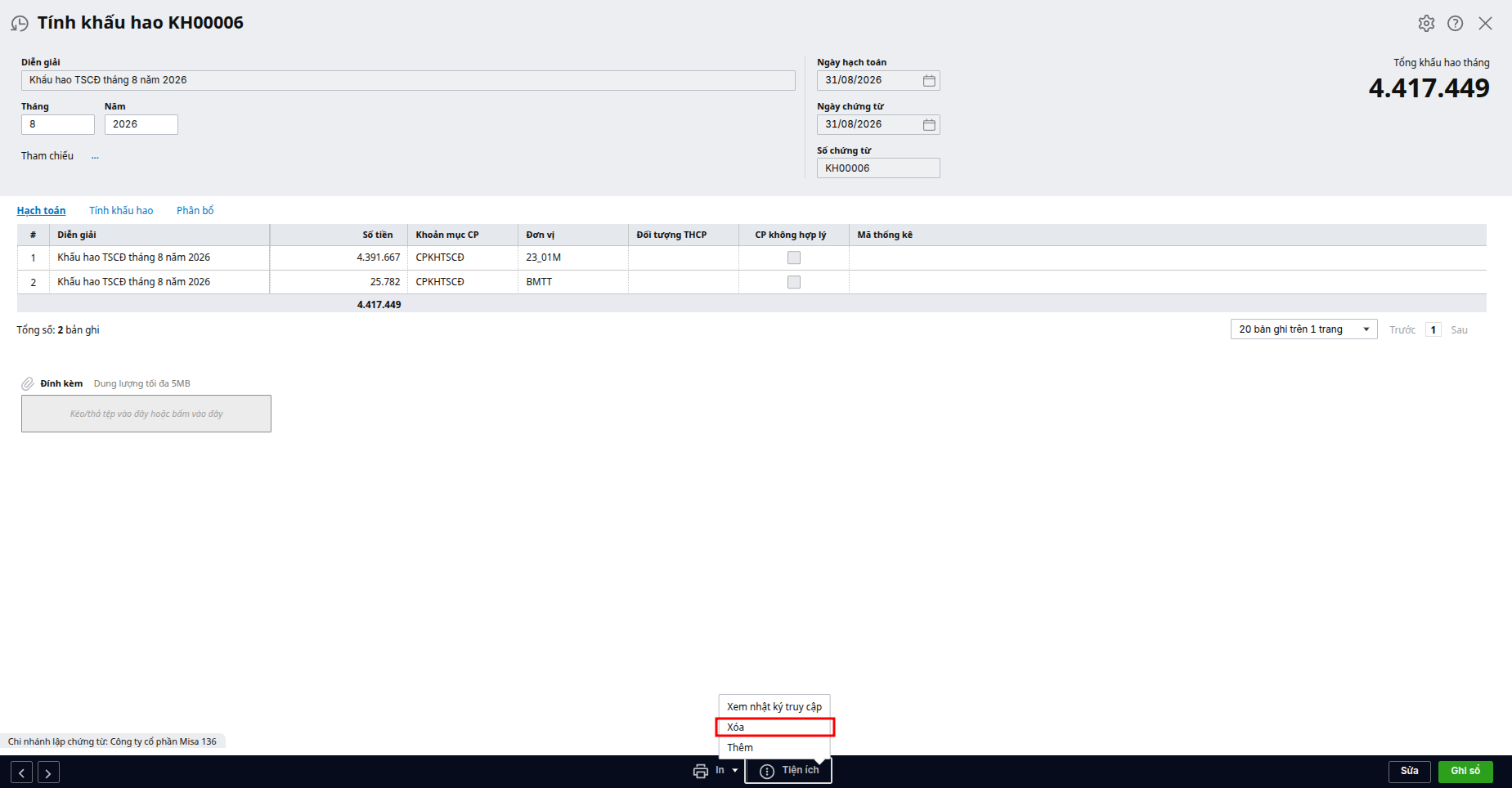The image size is (1512, 788).
Task: Go to next voucher arrow
Action: pos(48,772)
